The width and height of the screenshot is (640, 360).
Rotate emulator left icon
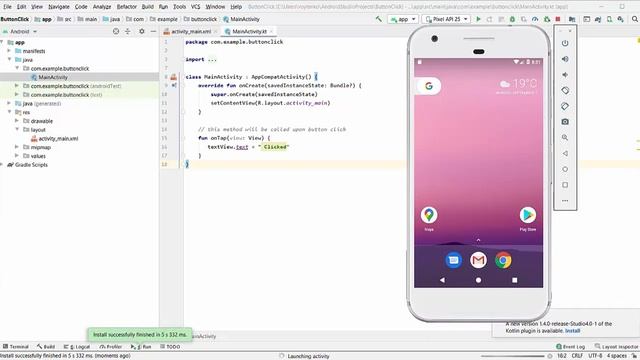pos(565,91)
